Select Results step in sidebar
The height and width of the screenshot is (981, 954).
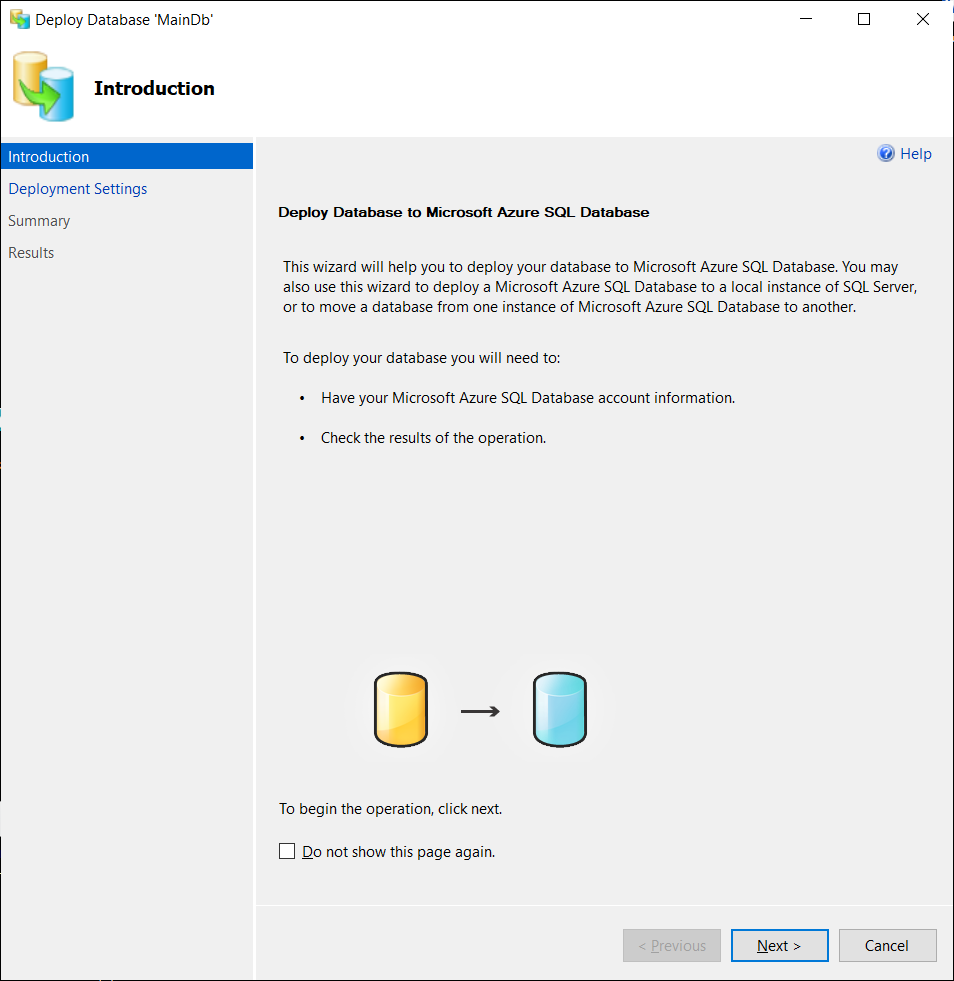pyautogui.click(x=31, y=253)
